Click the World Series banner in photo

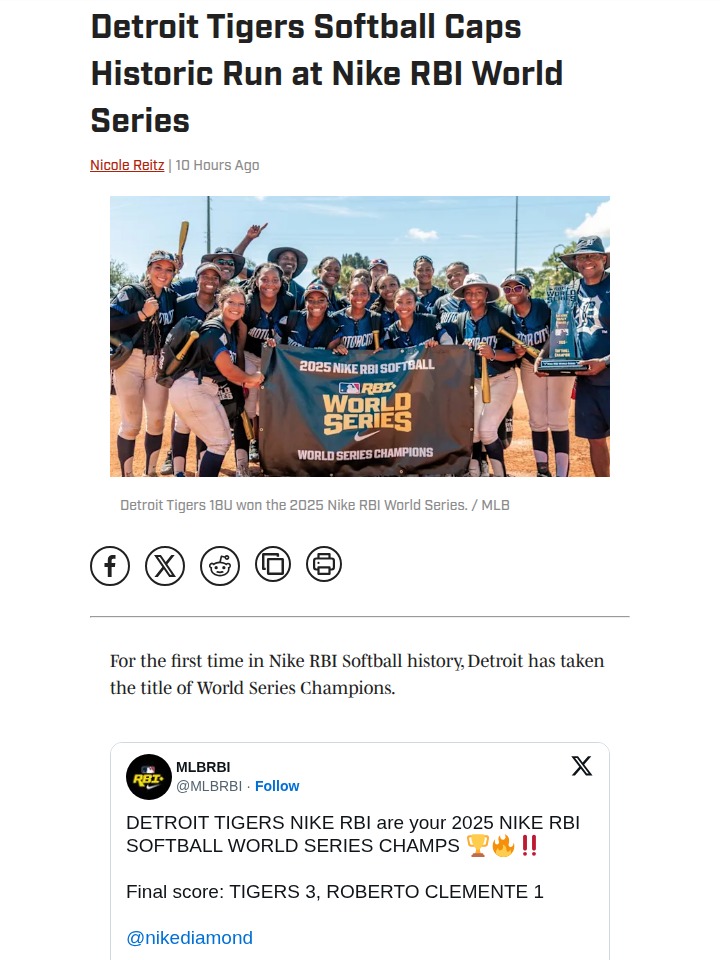pos(366,409)
